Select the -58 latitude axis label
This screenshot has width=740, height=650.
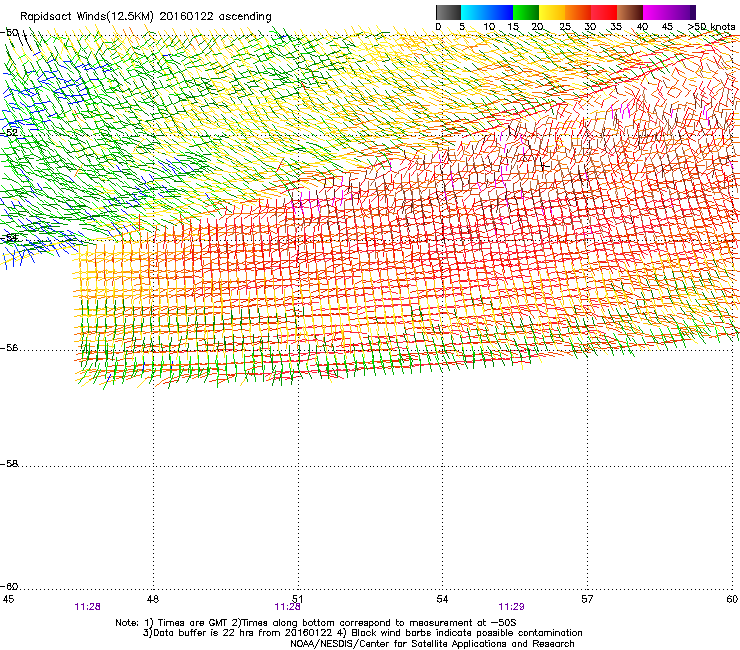click(9, 464)
